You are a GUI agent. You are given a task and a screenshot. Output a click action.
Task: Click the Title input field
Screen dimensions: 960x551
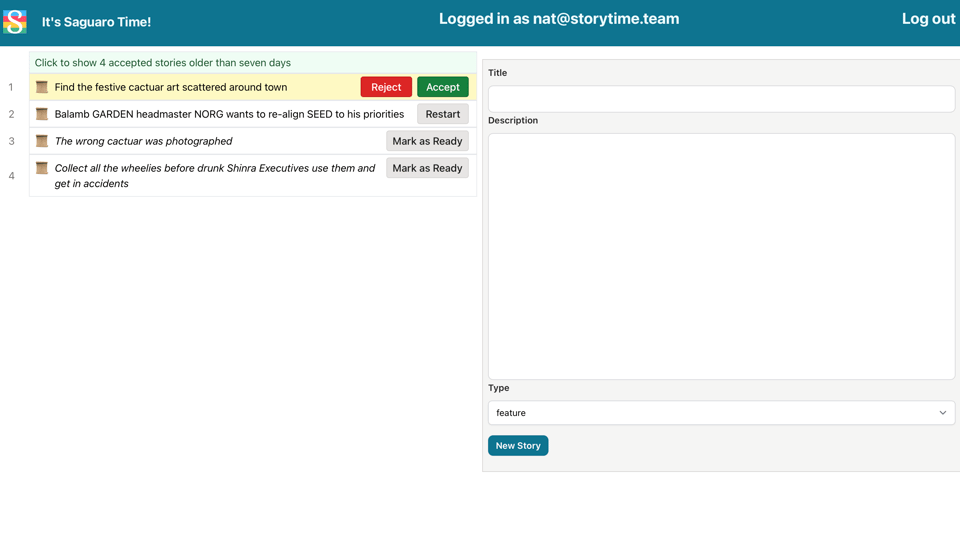pyautogui.click(x=720, y=99)
